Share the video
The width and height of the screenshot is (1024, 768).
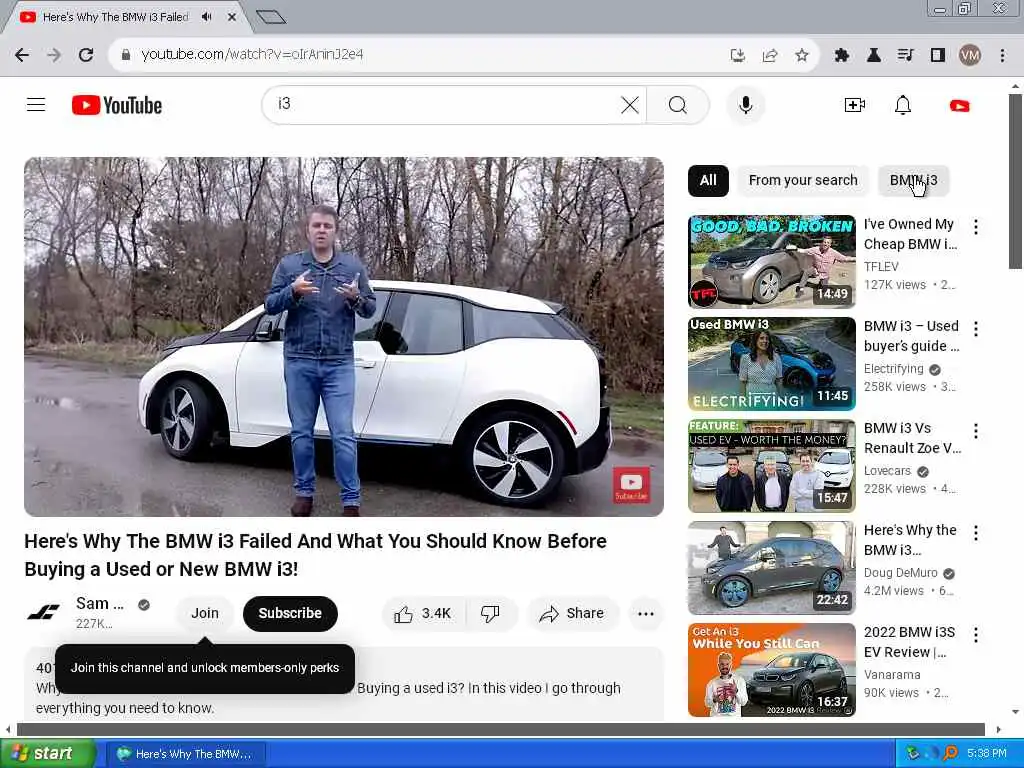pyautogui.click(x=571, y=613)
